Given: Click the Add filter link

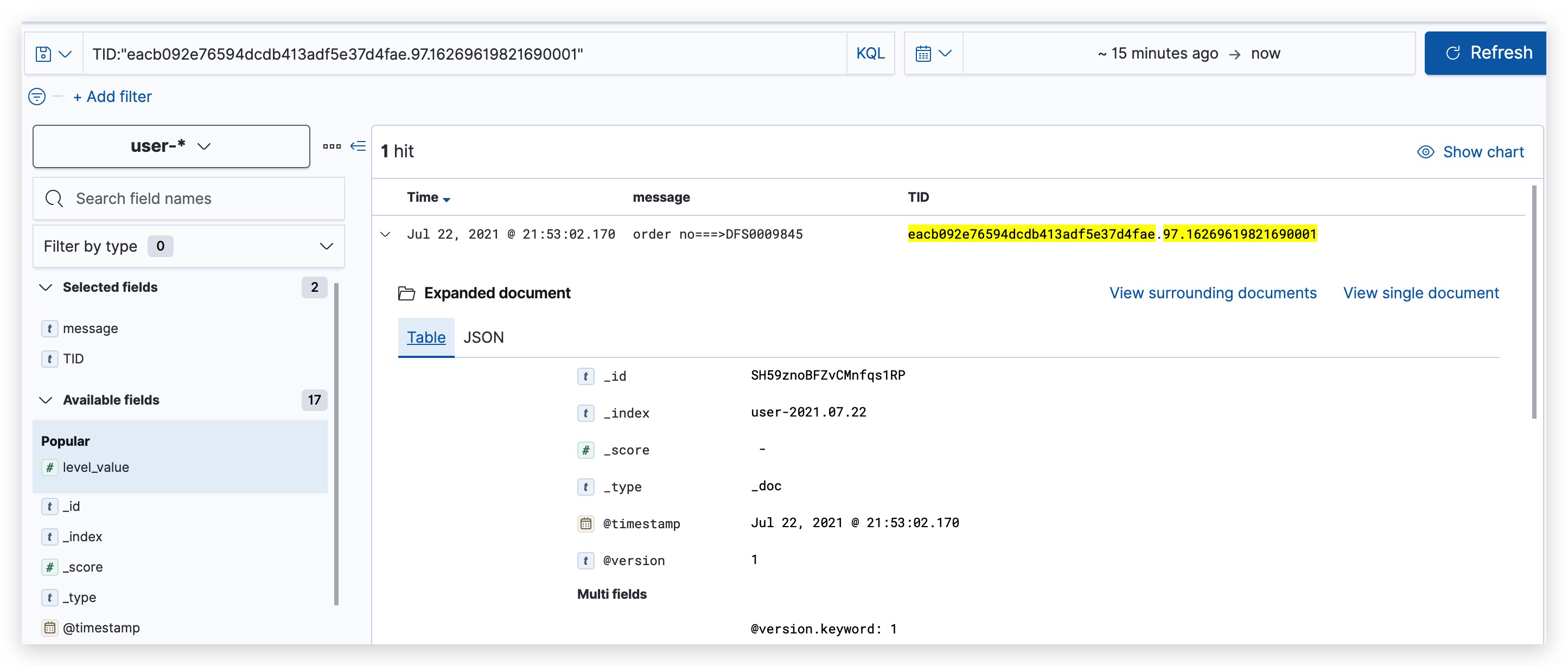Looking at the screenshot, I should (x=113, y=97).
